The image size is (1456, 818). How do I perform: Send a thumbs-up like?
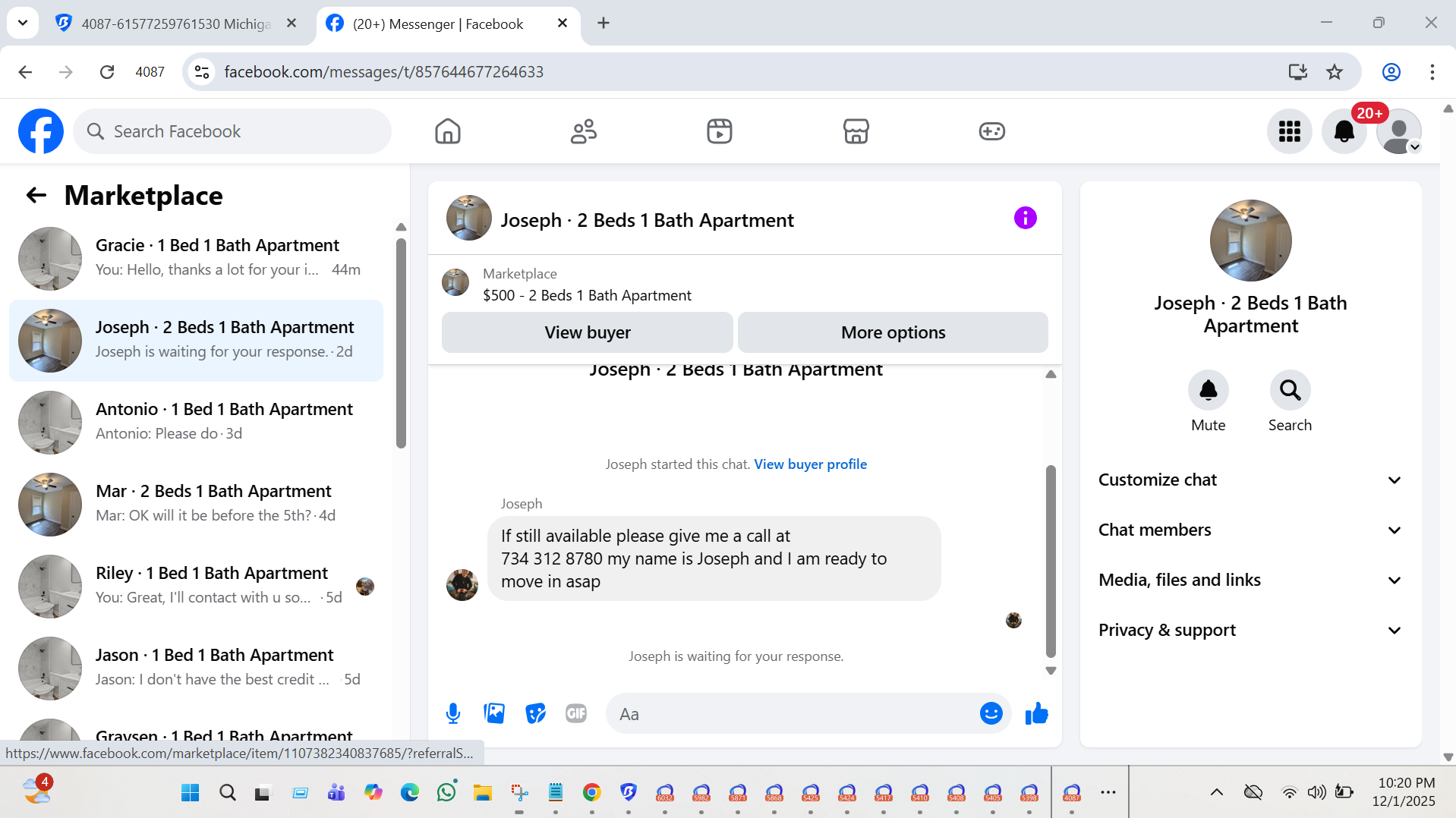1036,713
